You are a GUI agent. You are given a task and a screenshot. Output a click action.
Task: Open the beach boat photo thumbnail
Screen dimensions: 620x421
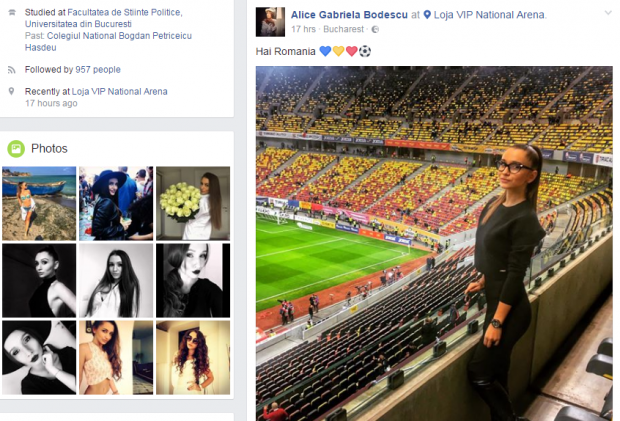[39, 203]
